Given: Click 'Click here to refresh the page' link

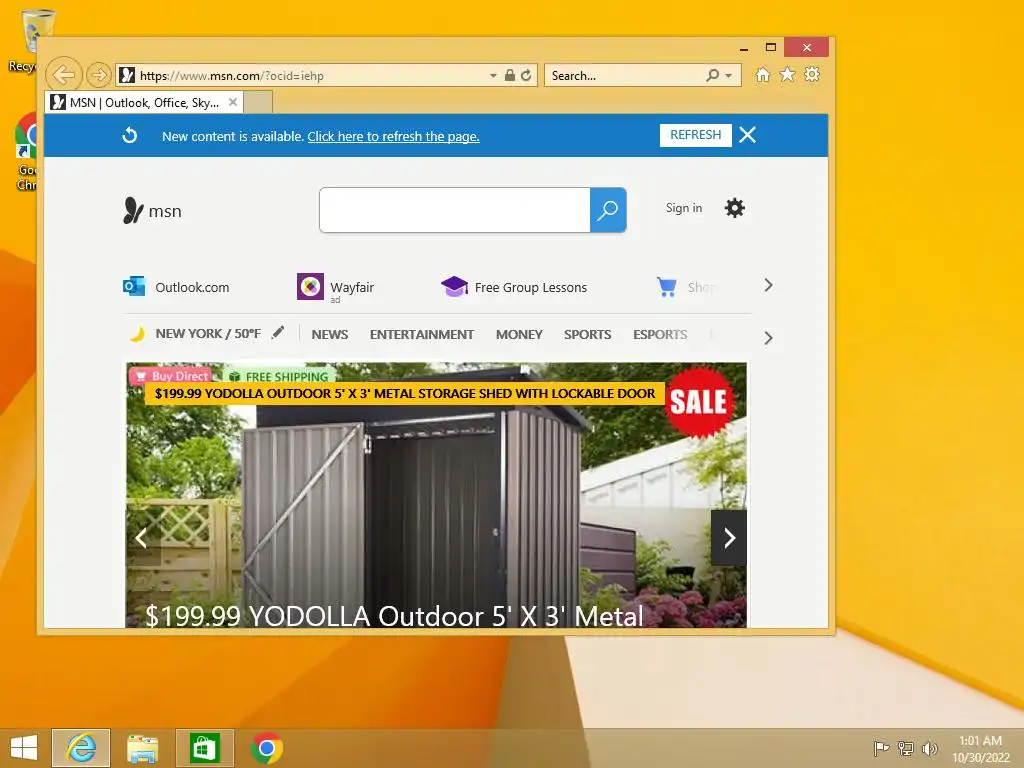Looking at the screenshot, I should point(393,136).
